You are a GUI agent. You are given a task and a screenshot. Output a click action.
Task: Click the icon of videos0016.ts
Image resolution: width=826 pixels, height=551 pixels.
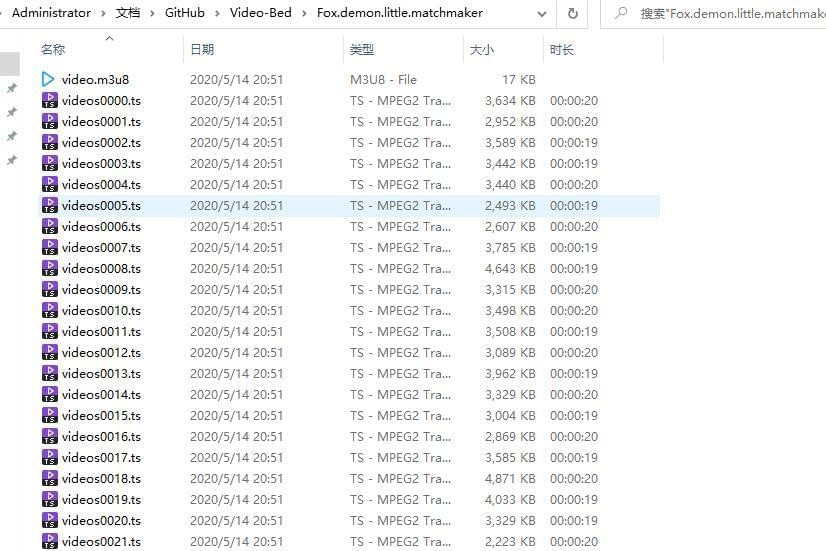(50, 436)
